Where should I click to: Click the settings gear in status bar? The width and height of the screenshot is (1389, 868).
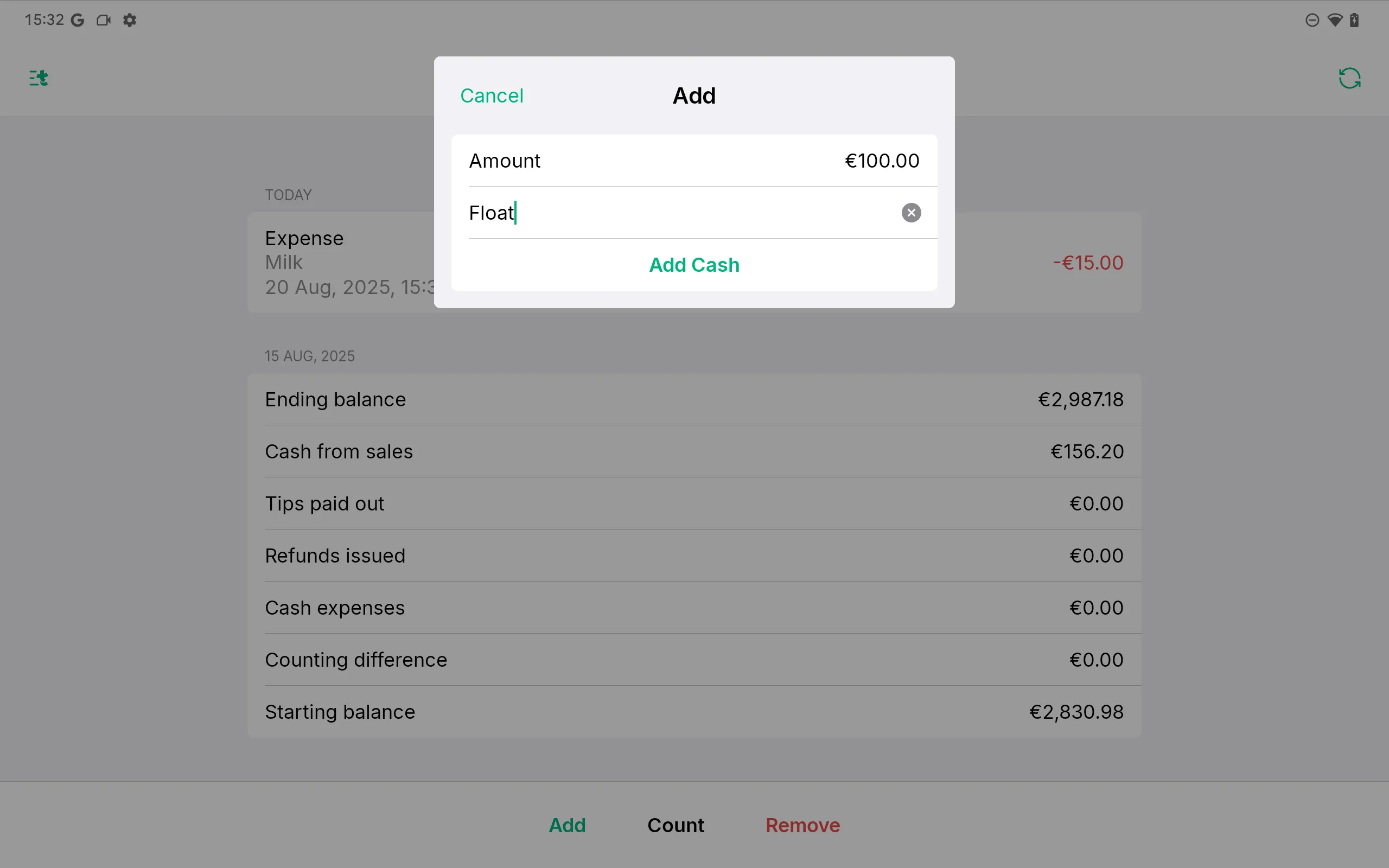[130, 20]
